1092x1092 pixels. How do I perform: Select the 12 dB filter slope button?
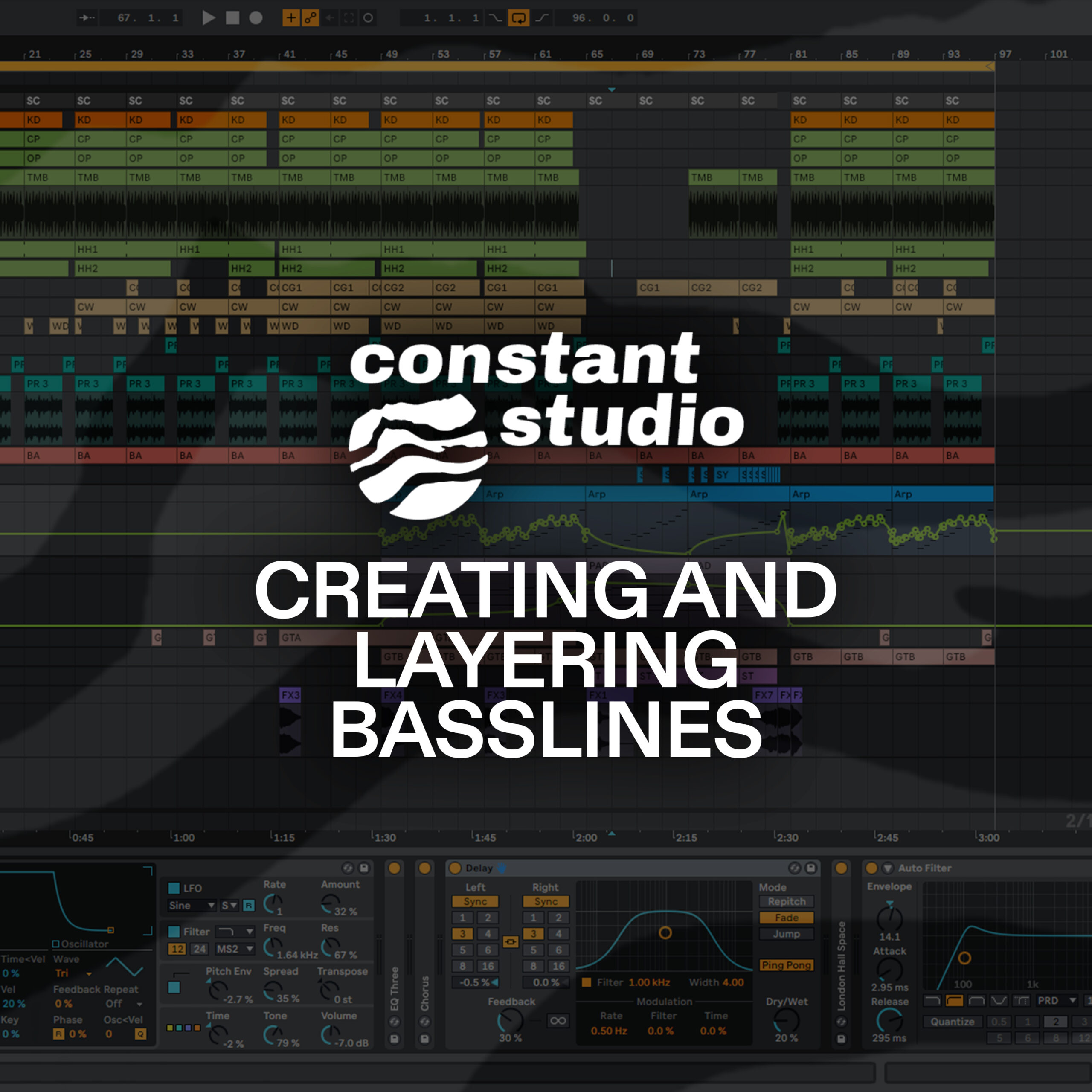pos(177,949)
